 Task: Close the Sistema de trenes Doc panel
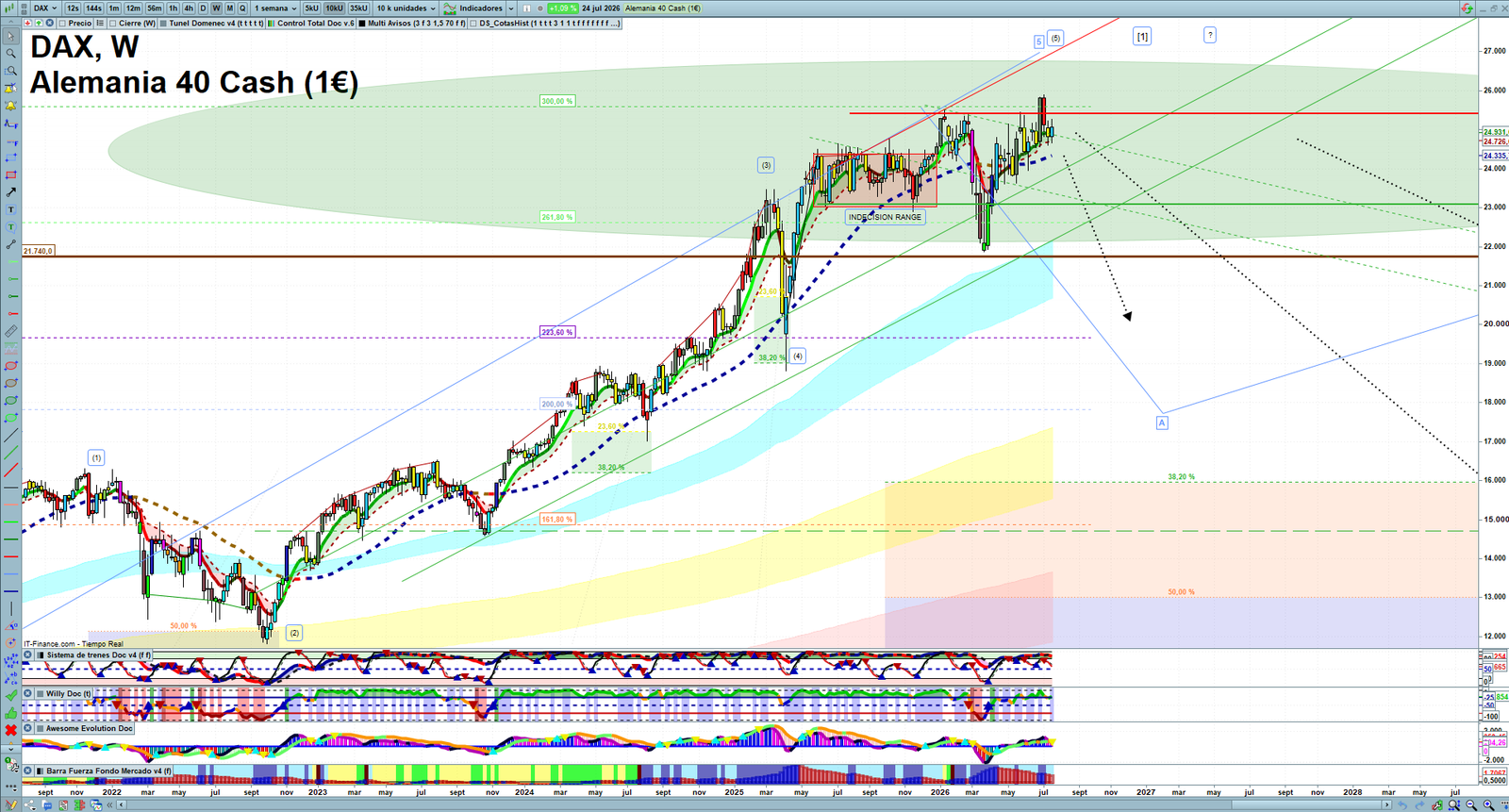tap(28, 655)
